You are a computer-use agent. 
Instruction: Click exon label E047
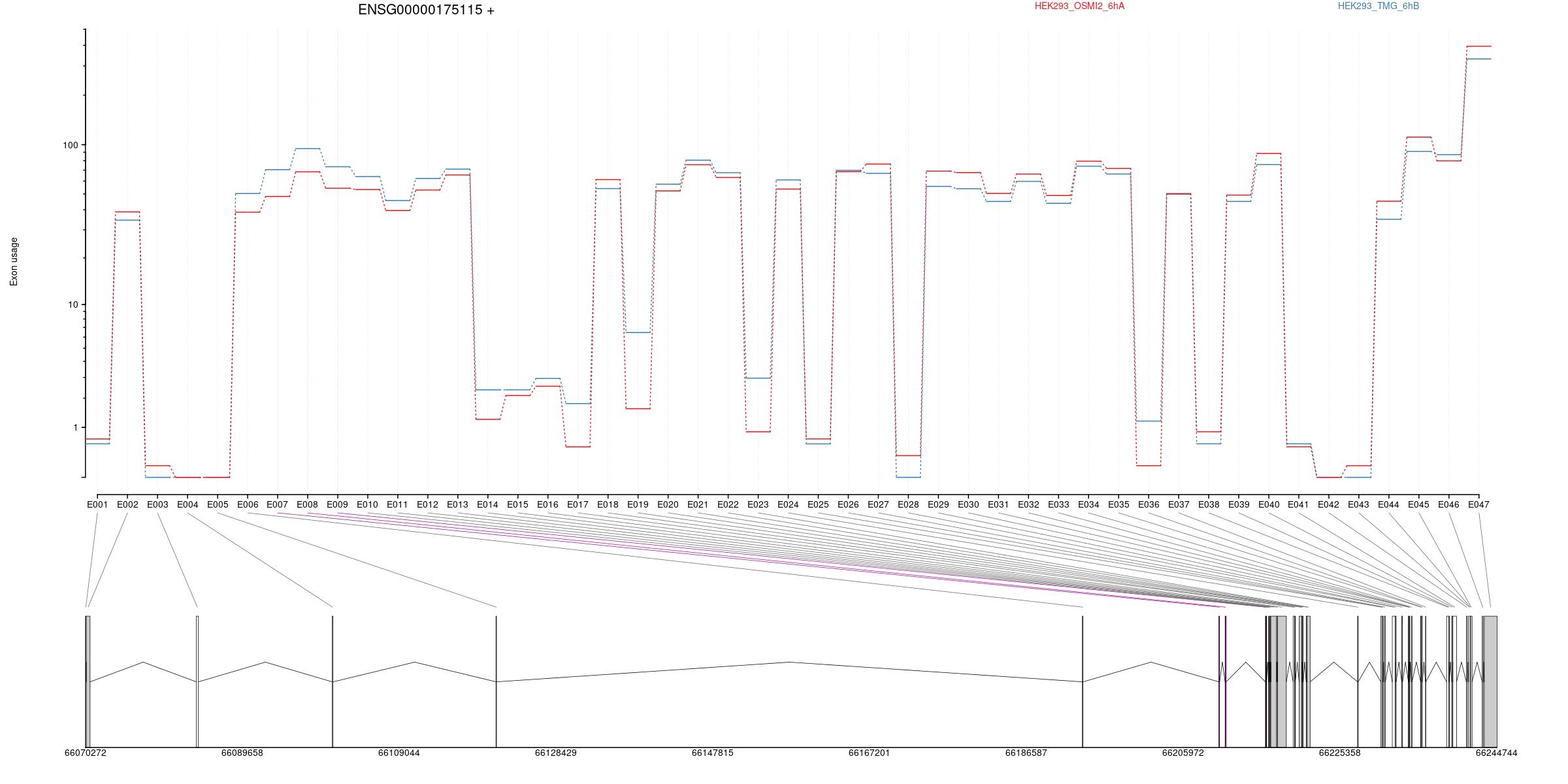pos(1480,504)
